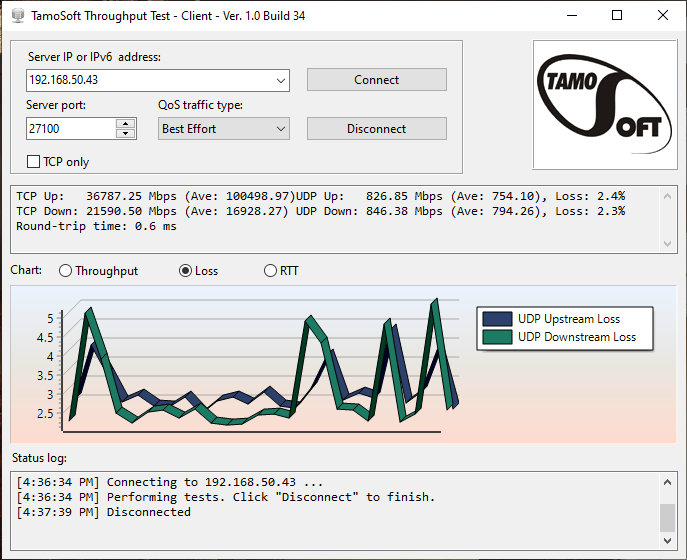Viewport: 687px width, 560px height.
Task: Decrease server port with down arrow
Action: click(126, 133)
